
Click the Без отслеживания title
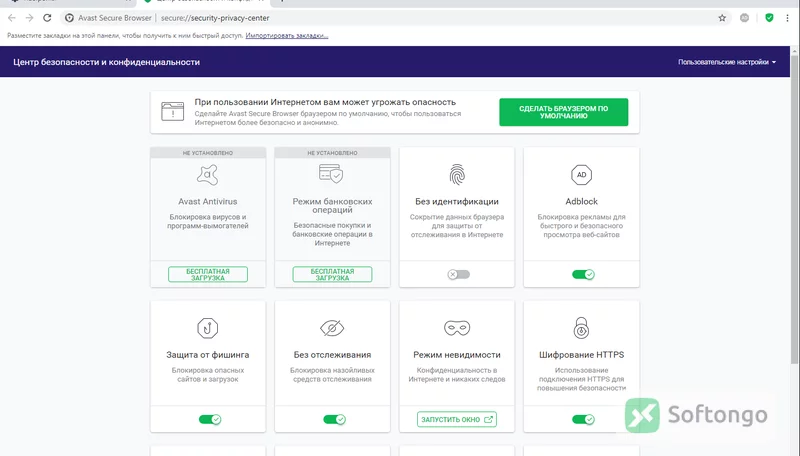tap(332, 354)
